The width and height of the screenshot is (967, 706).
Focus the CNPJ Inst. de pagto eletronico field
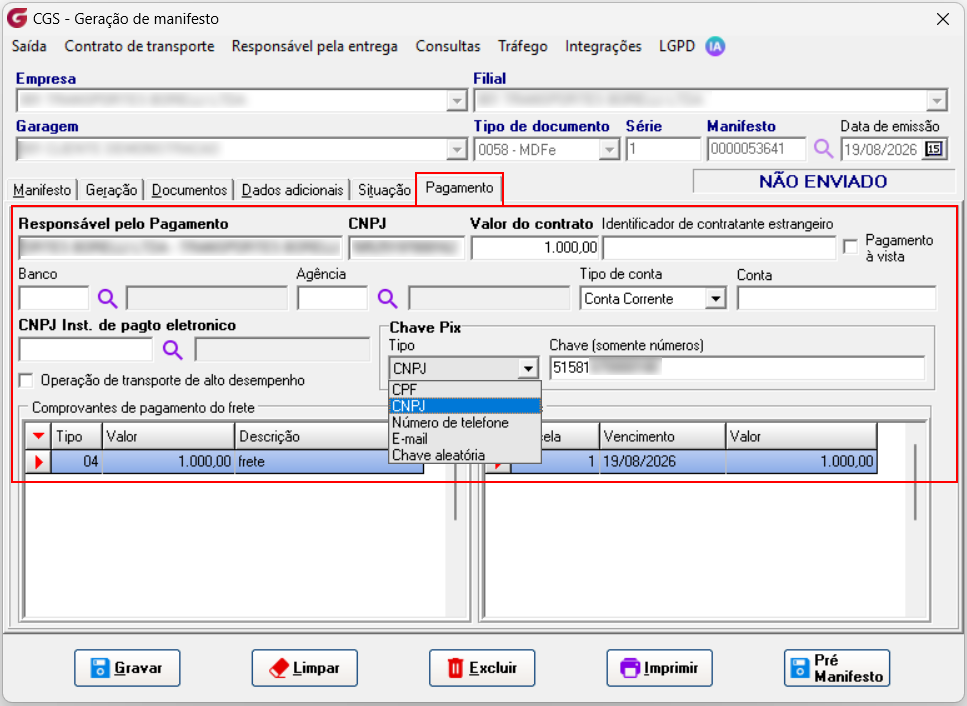pos(86,350)
